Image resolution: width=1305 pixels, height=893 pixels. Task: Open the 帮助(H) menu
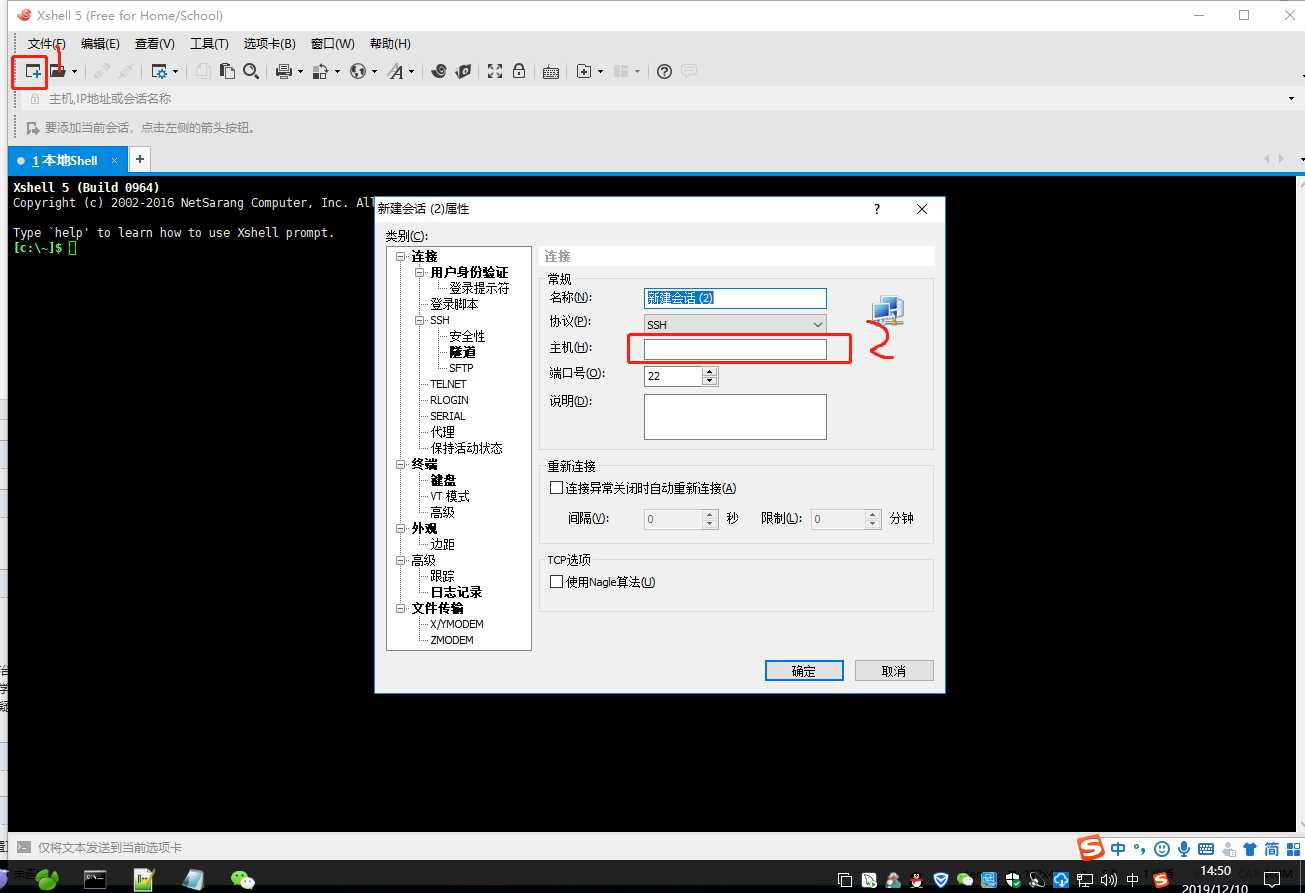[x=390, y=44]
